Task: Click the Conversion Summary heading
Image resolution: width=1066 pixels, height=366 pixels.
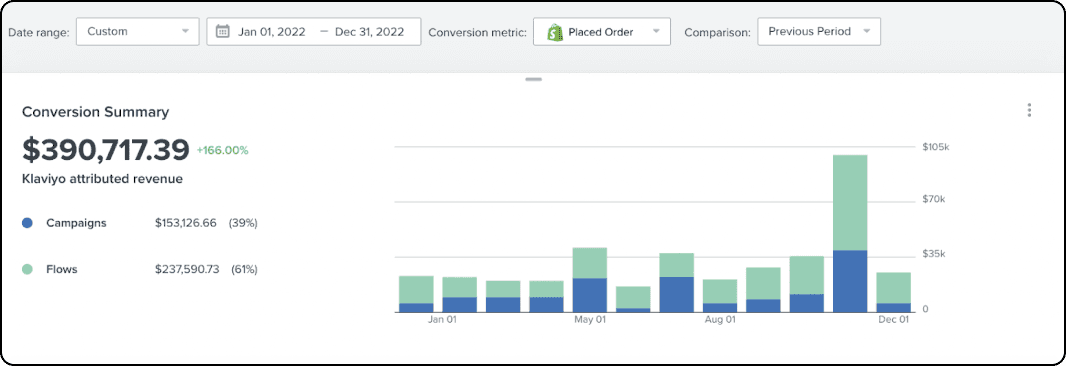Action: [95, 112]
